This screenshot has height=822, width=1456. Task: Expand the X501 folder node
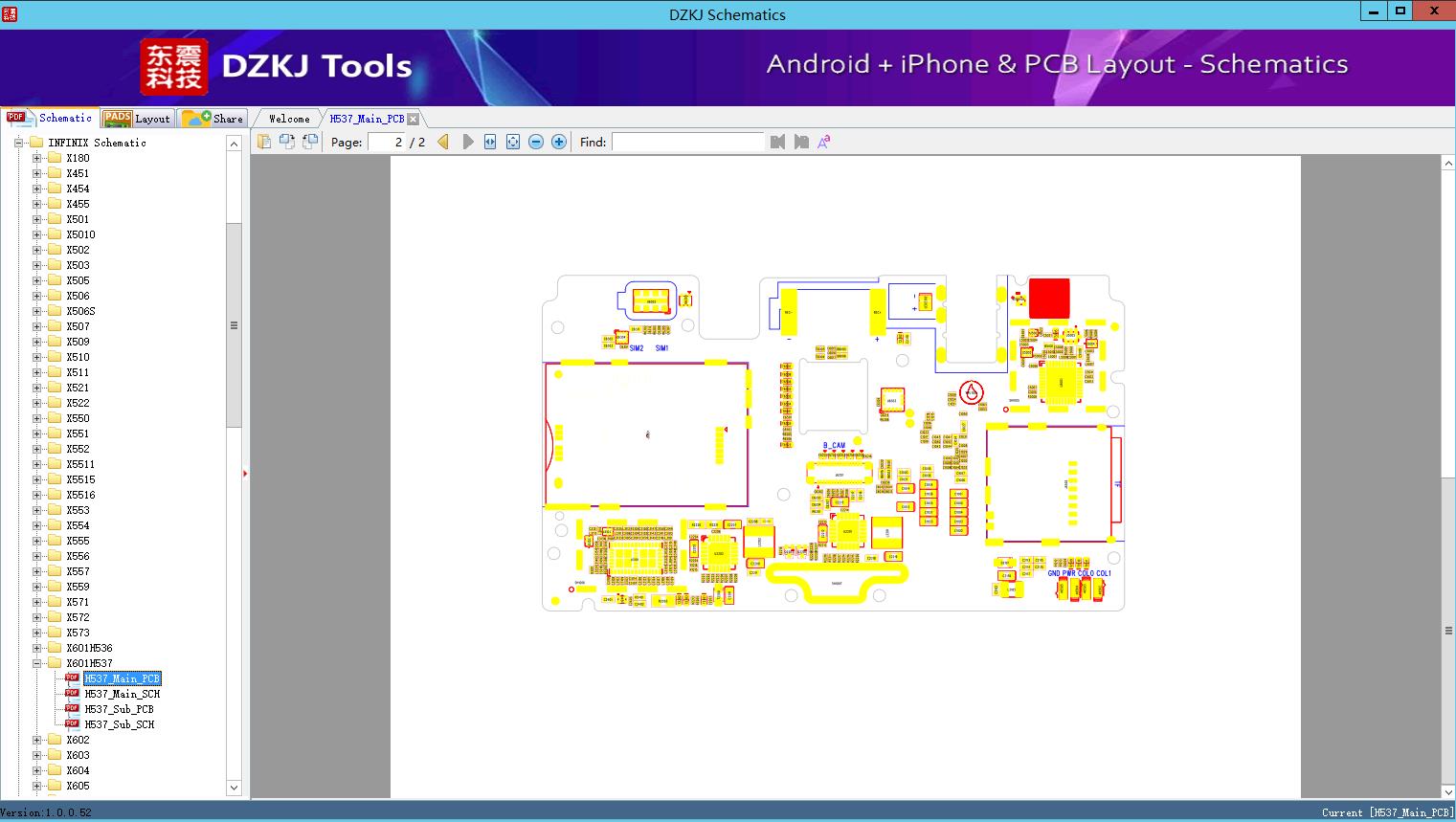click(36, 219)
